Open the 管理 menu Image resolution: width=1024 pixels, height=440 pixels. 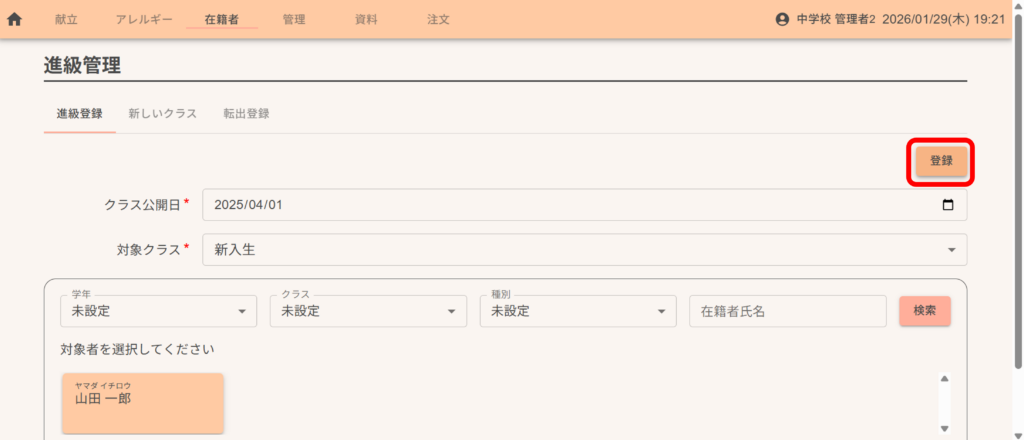pyautogui.click(x=294, y=19)
